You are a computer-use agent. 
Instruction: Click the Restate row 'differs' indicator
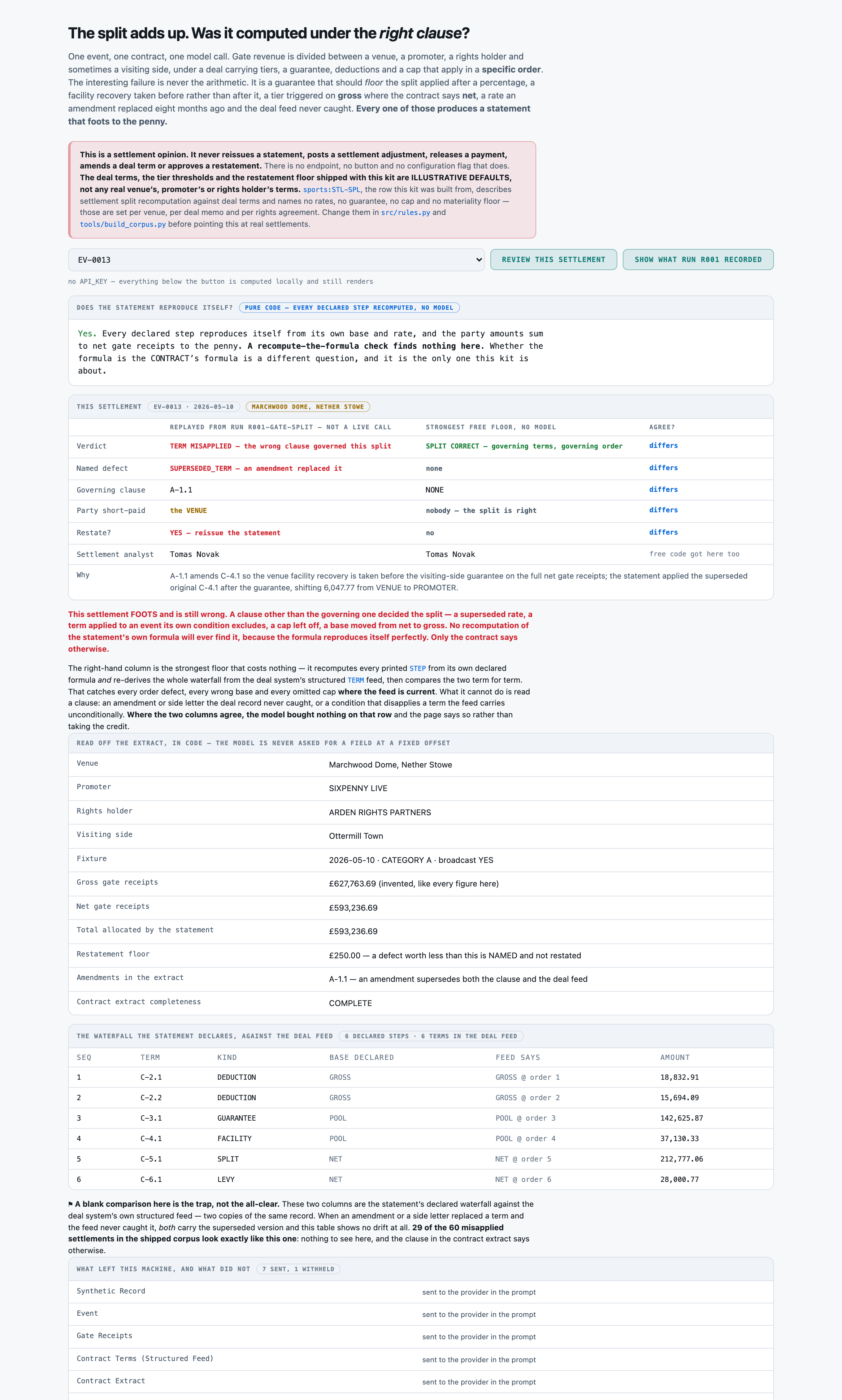point(663,532)
